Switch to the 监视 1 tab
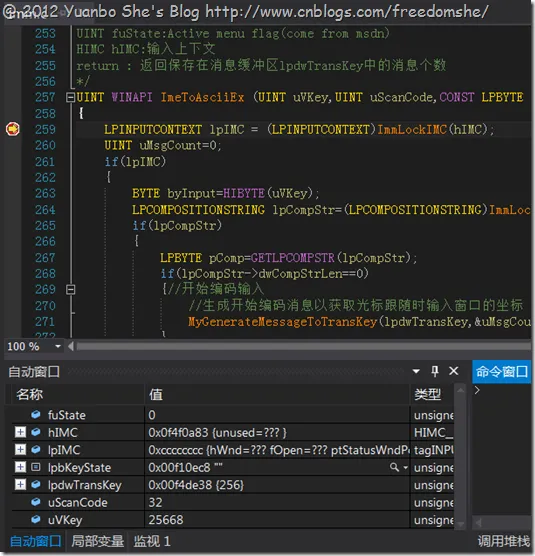The image size is (535, 556). (x=152, y=541)
